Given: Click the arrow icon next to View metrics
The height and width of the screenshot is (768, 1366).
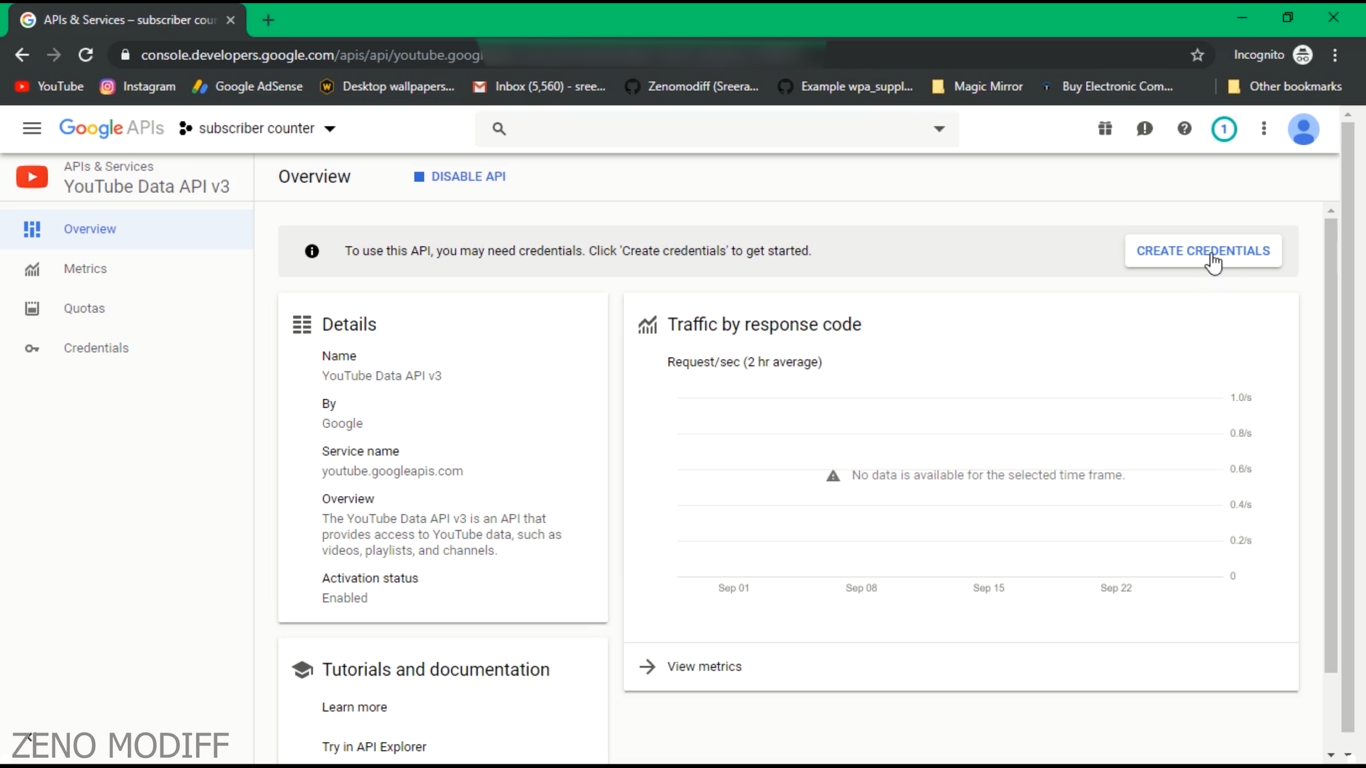Looking at the screenshot, I should pos(647,666).
